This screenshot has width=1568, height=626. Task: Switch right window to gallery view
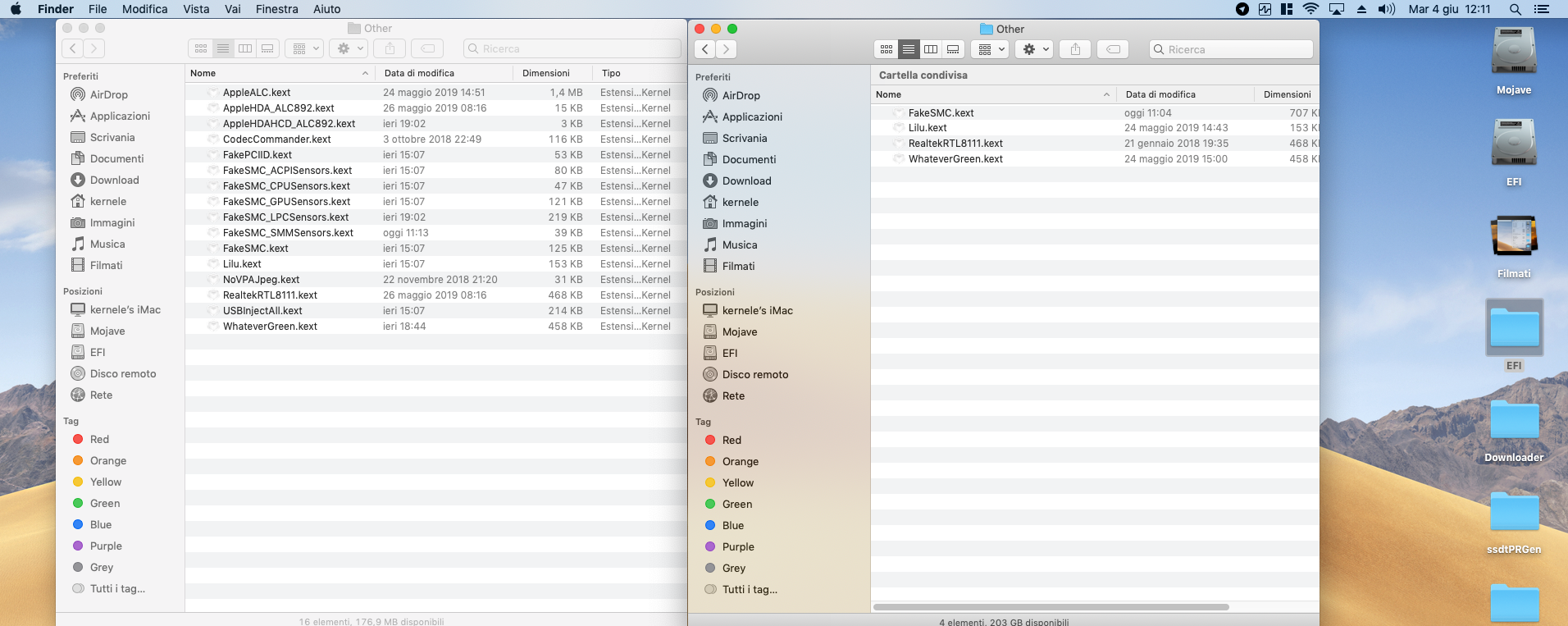tap(953, 49)
